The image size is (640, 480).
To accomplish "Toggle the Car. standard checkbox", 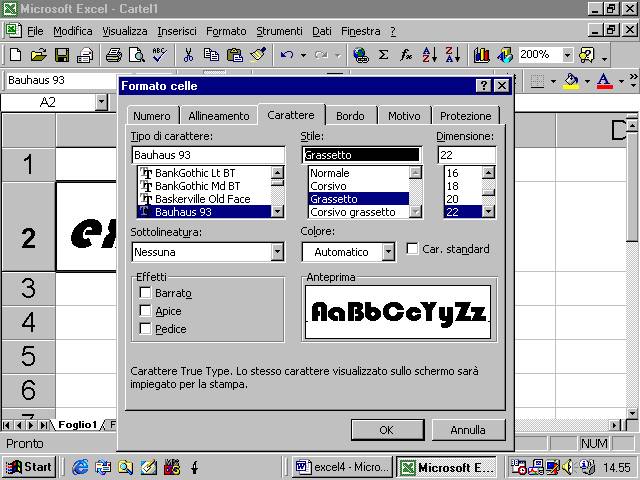I will pyautogui.click(x=412, y=249).
